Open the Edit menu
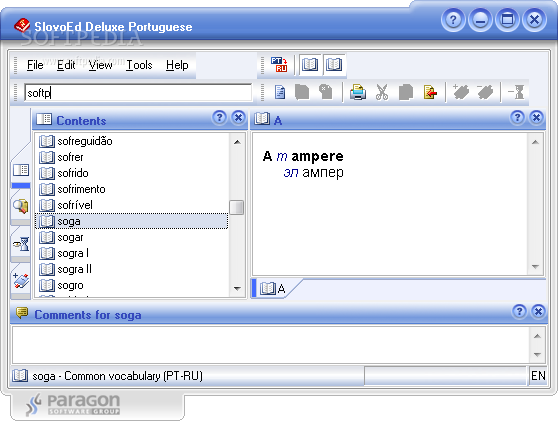The width and height of the screenshot is (558, 421). pos(66,65)
